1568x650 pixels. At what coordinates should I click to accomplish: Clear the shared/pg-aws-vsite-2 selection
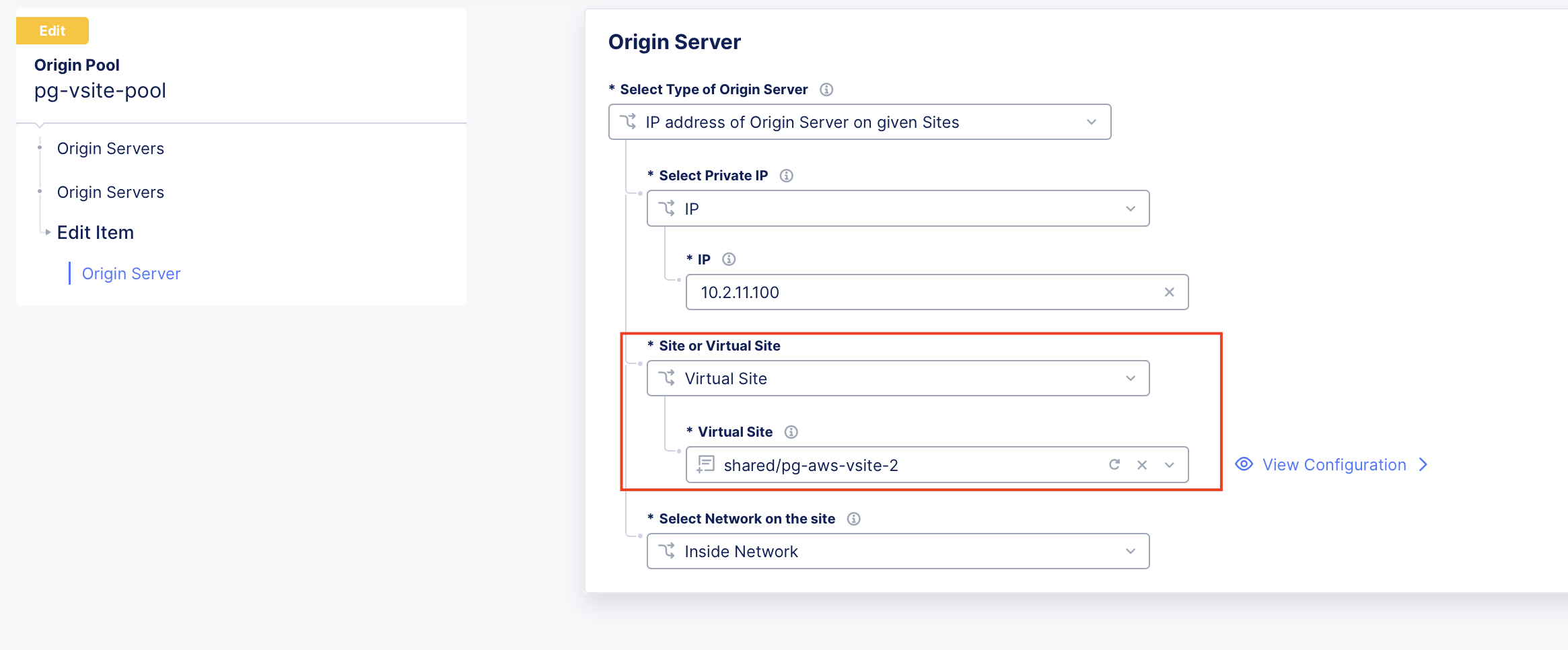tap(1143, 464)
